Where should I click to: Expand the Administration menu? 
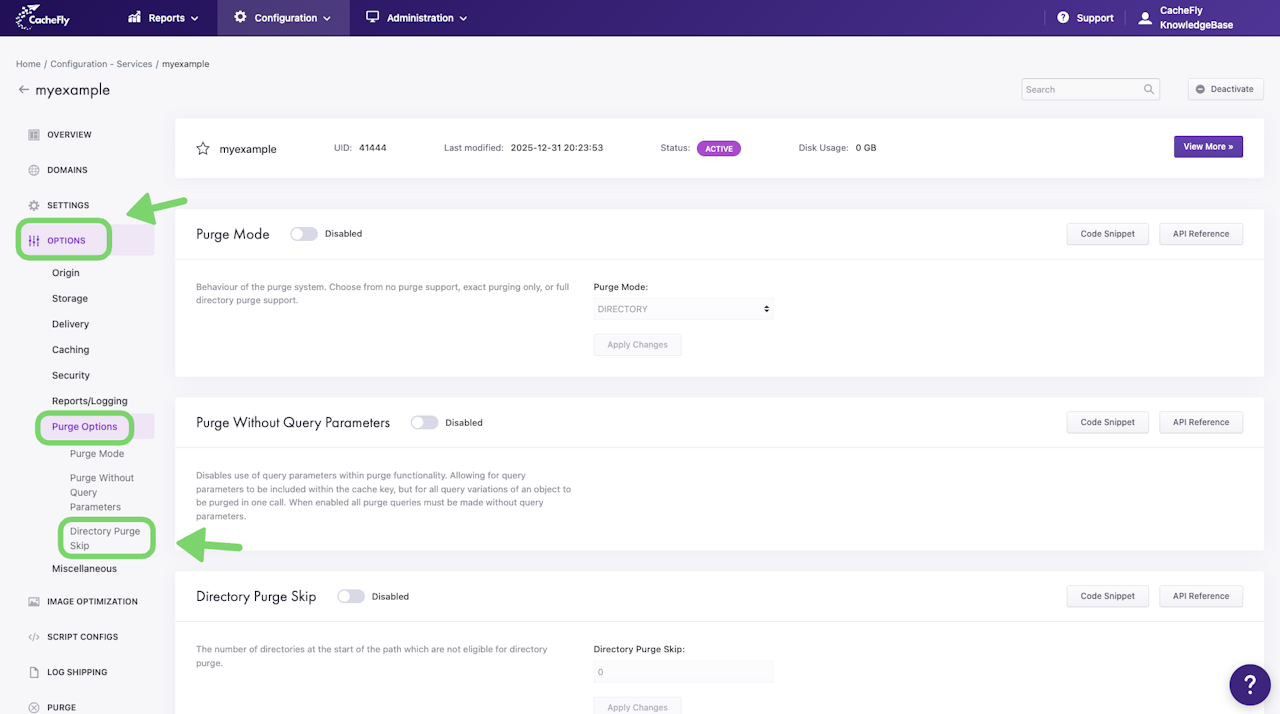coord(416,18)
